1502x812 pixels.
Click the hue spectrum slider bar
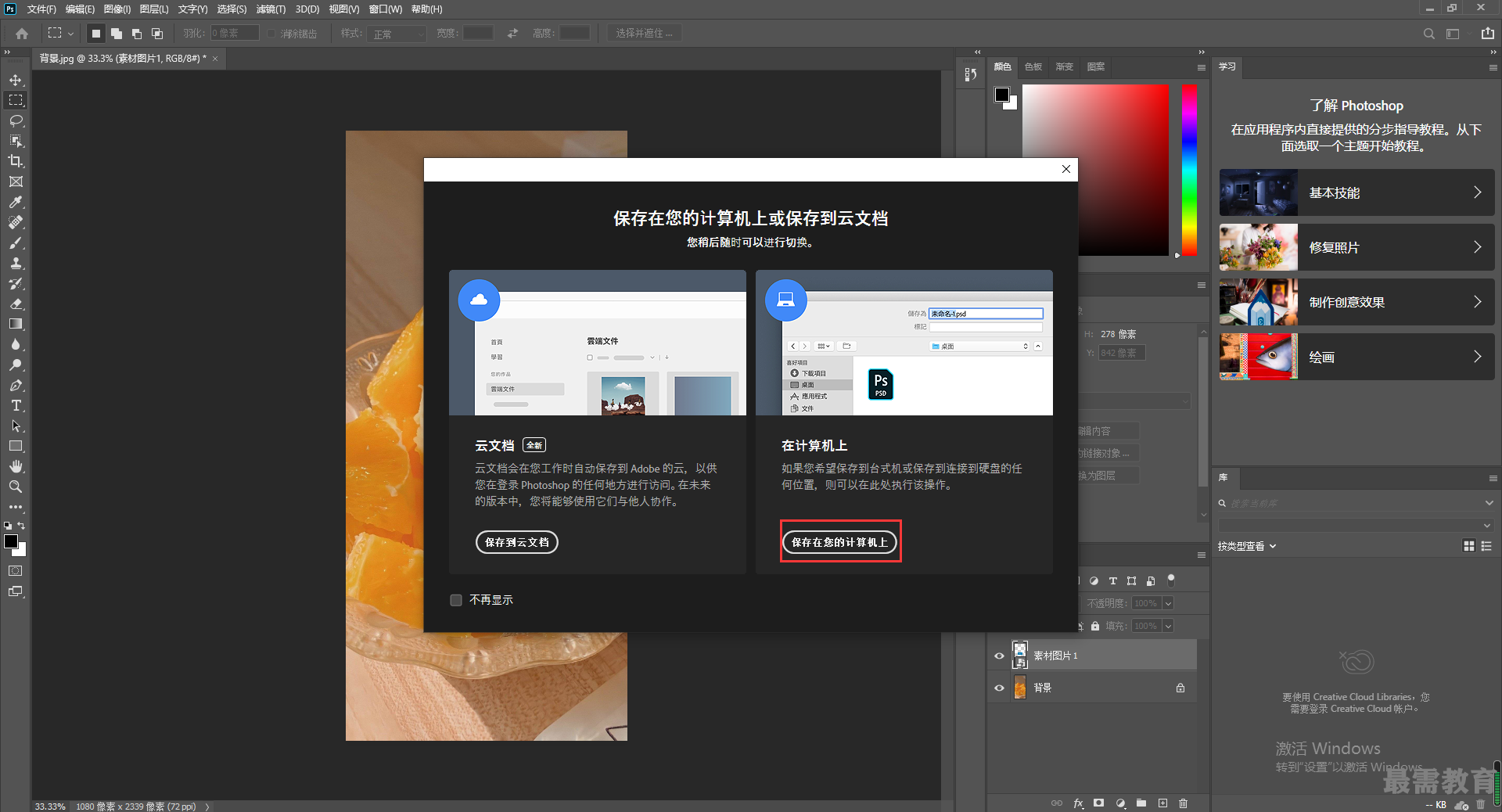tap(1189, 170)
